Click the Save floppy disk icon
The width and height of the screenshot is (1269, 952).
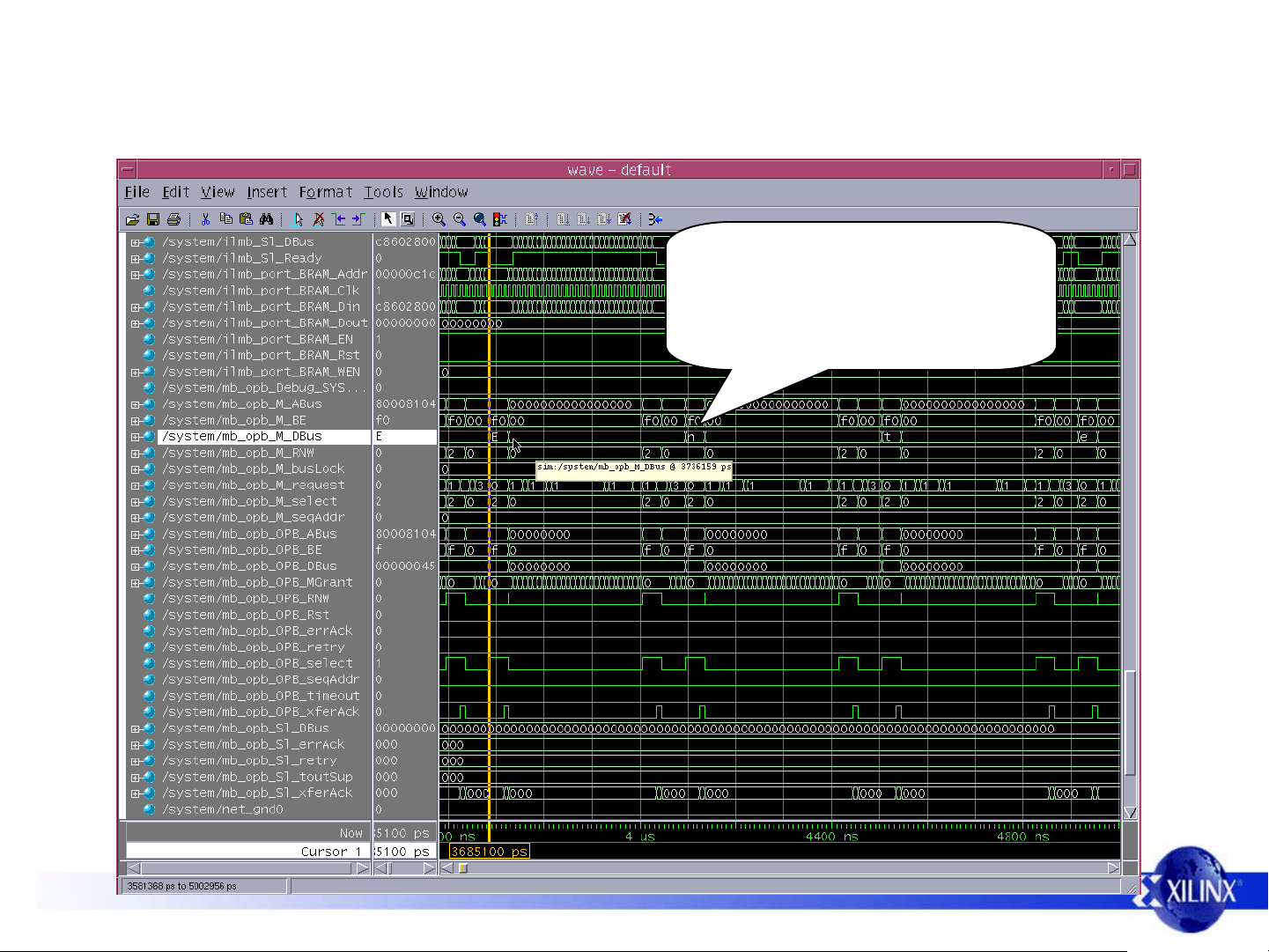coord(153,219)
